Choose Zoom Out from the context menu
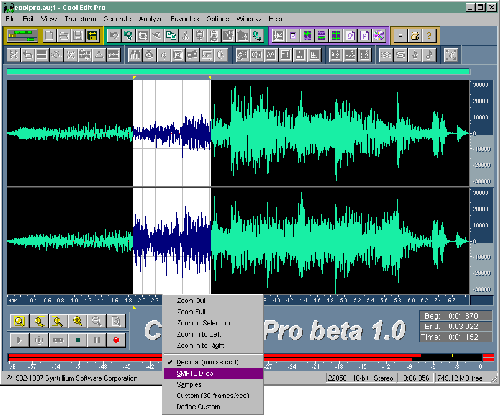 (x=213, y=300)
